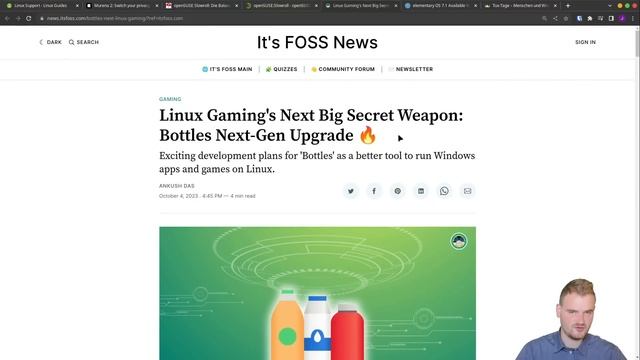Viewport: 640px width, 360px height.
Task: Close the Linux Support tab
Action: (x=77, y=6)
